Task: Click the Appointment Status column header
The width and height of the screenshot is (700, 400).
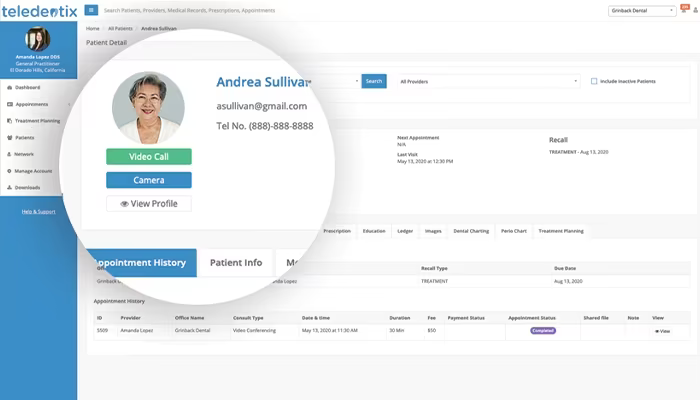Action: point(532,318)
